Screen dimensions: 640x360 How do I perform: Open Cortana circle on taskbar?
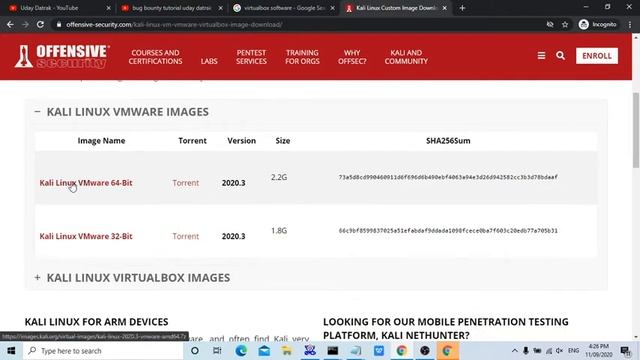click(x=195, y=351)
